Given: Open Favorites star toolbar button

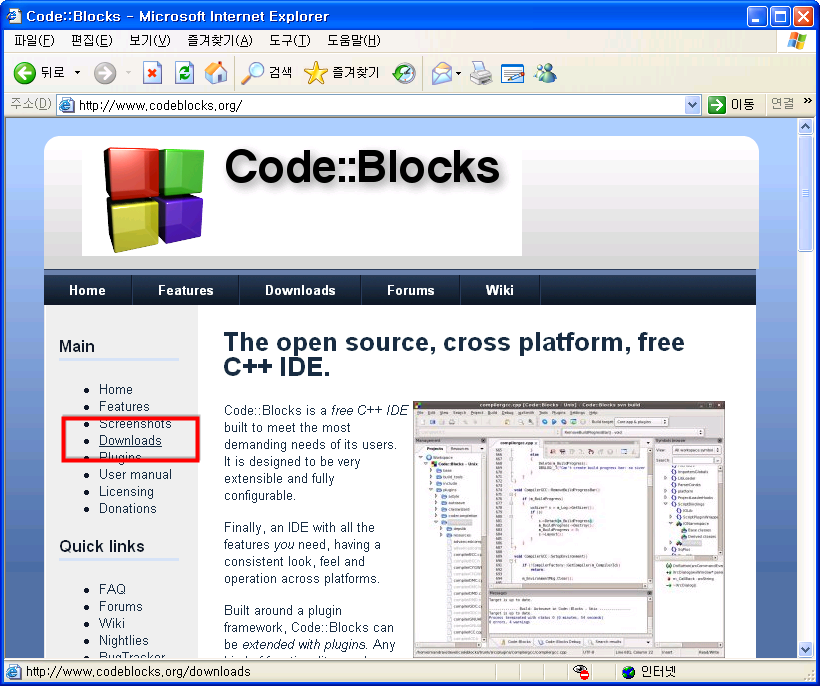Looking at the screenshot, I should (342, 73).
